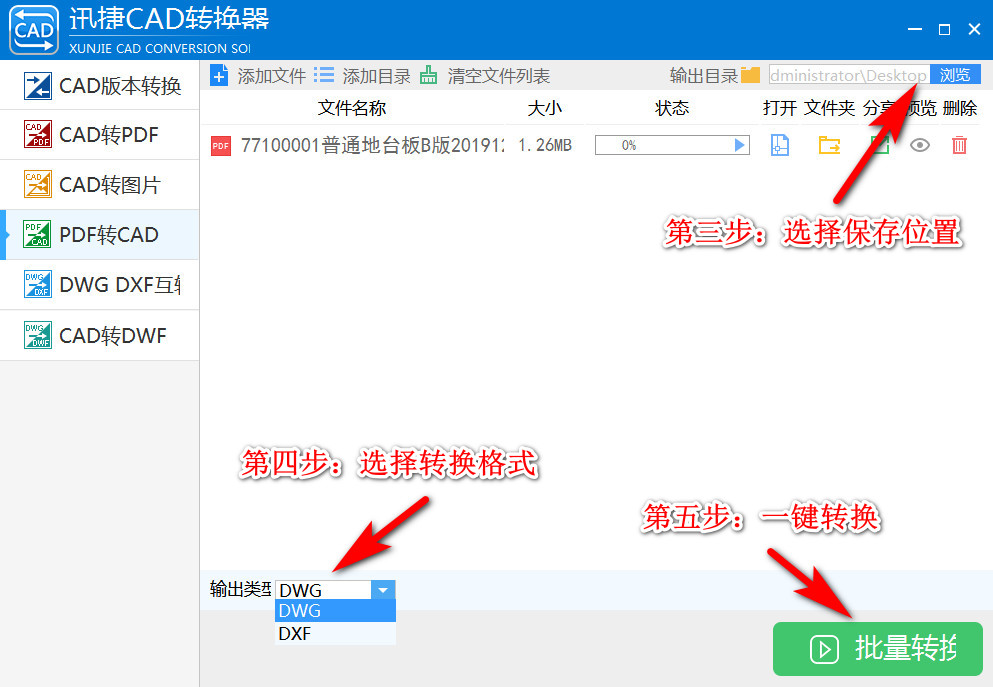993x687 pixels.
Task: Click the CAD转PDF red icon
Action: [37, 134]
